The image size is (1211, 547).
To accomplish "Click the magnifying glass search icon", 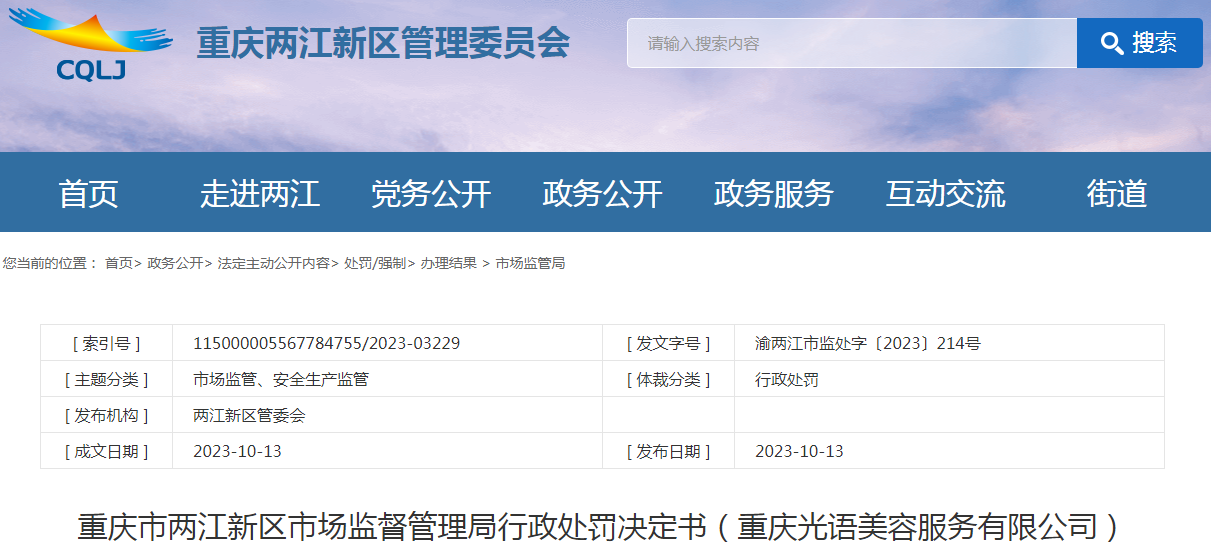I will pos(1111,43).
